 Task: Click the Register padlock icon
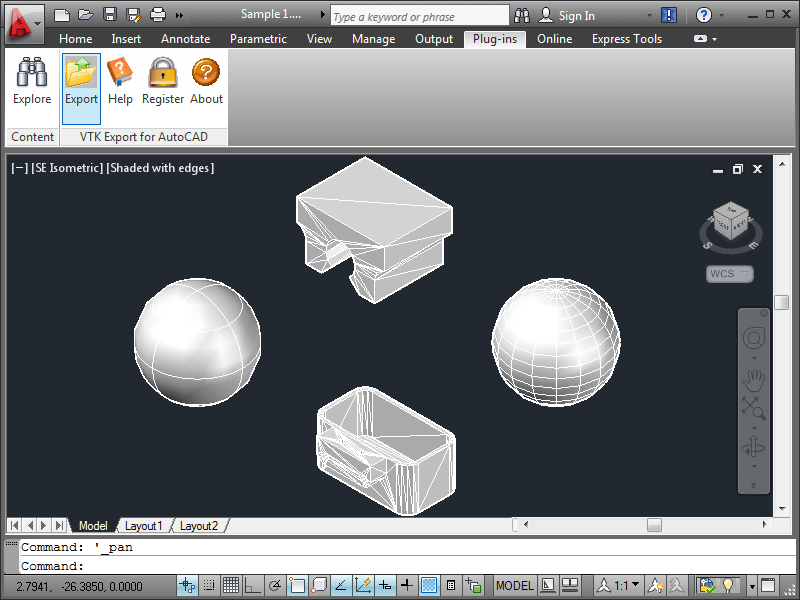click(x=163, y=80)
